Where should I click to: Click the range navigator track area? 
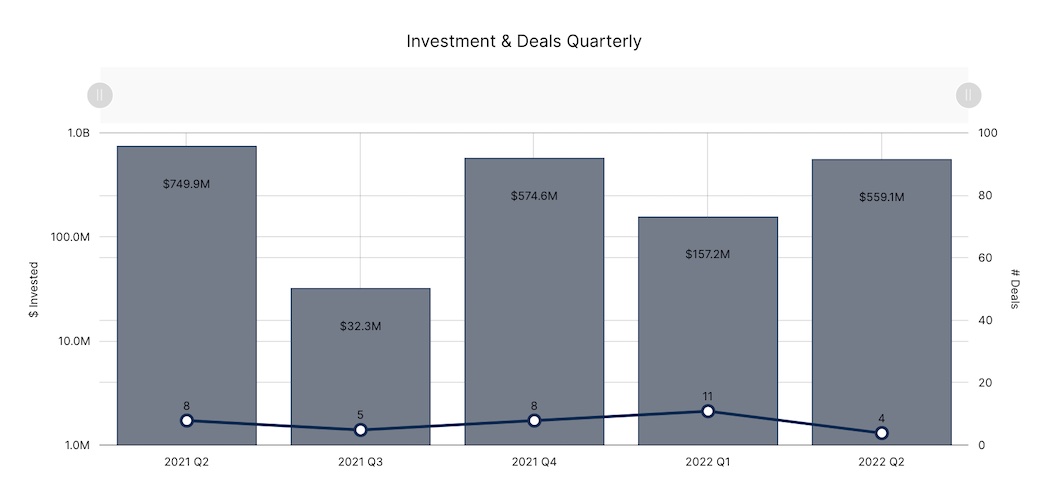pyautogui.click(x=534, y=95)
